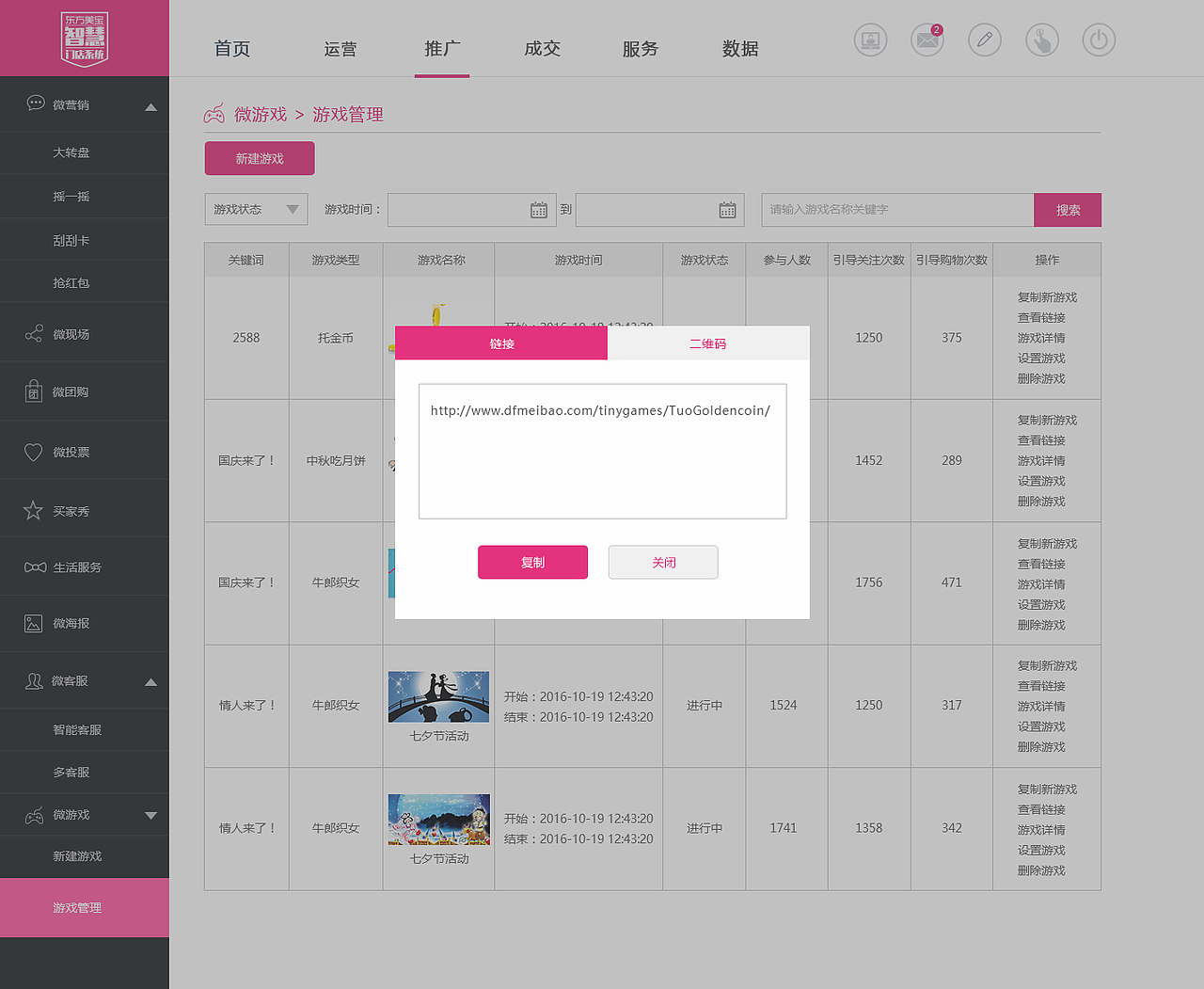
Task: Click 查看链接 in the 2588 row
Action: 1041,318
